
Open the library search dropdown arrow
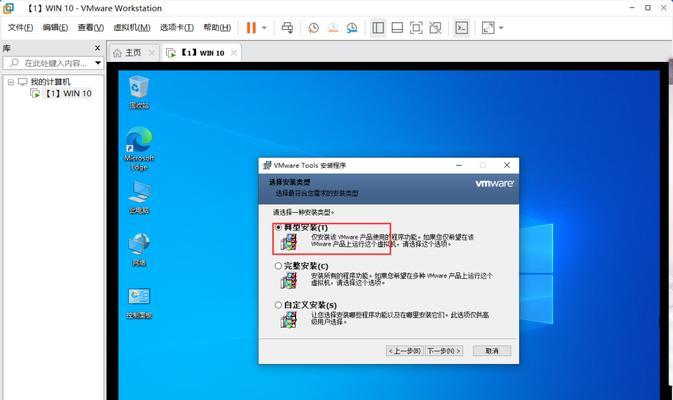tap(98, 63)
